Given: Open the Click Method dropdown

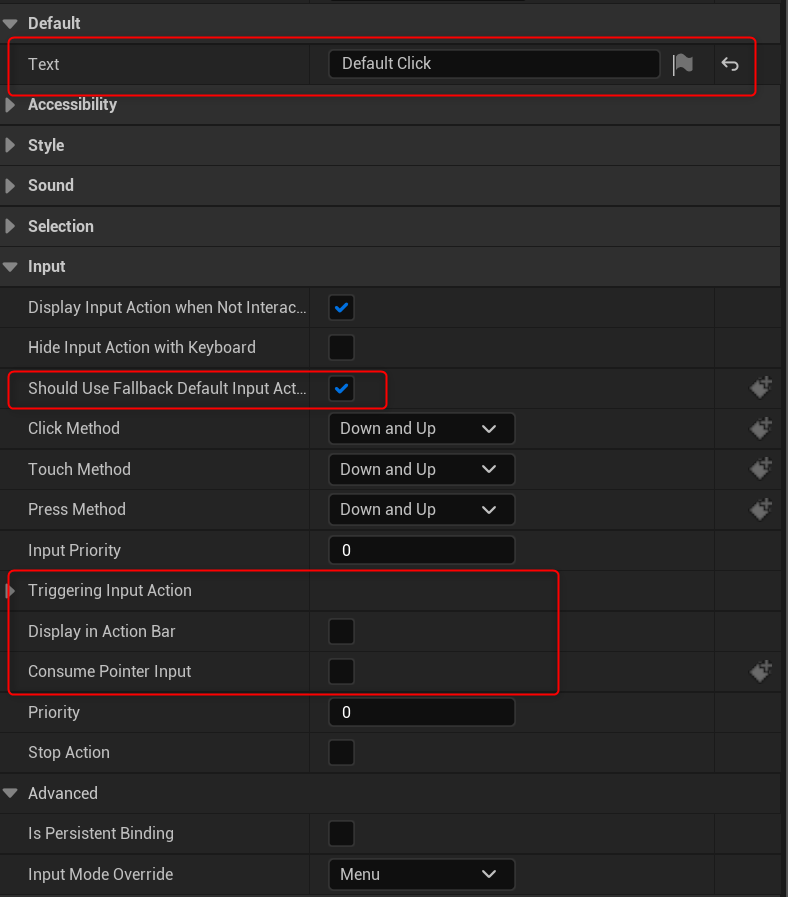Looking at the screenshot, I should [x=421, y=428].
